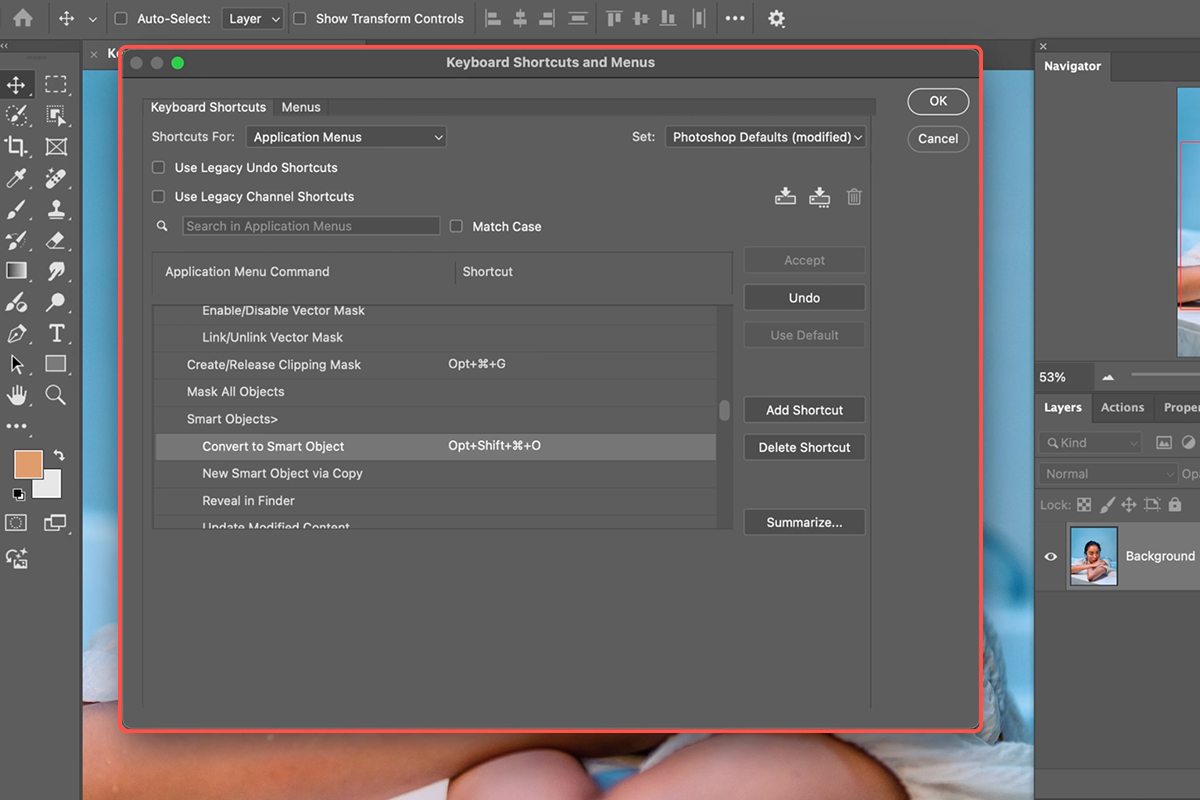Image resolution: width=1200 pixels, height=800 pixels.
Task: Click the align left edges icon
Action: pos(493,18)
